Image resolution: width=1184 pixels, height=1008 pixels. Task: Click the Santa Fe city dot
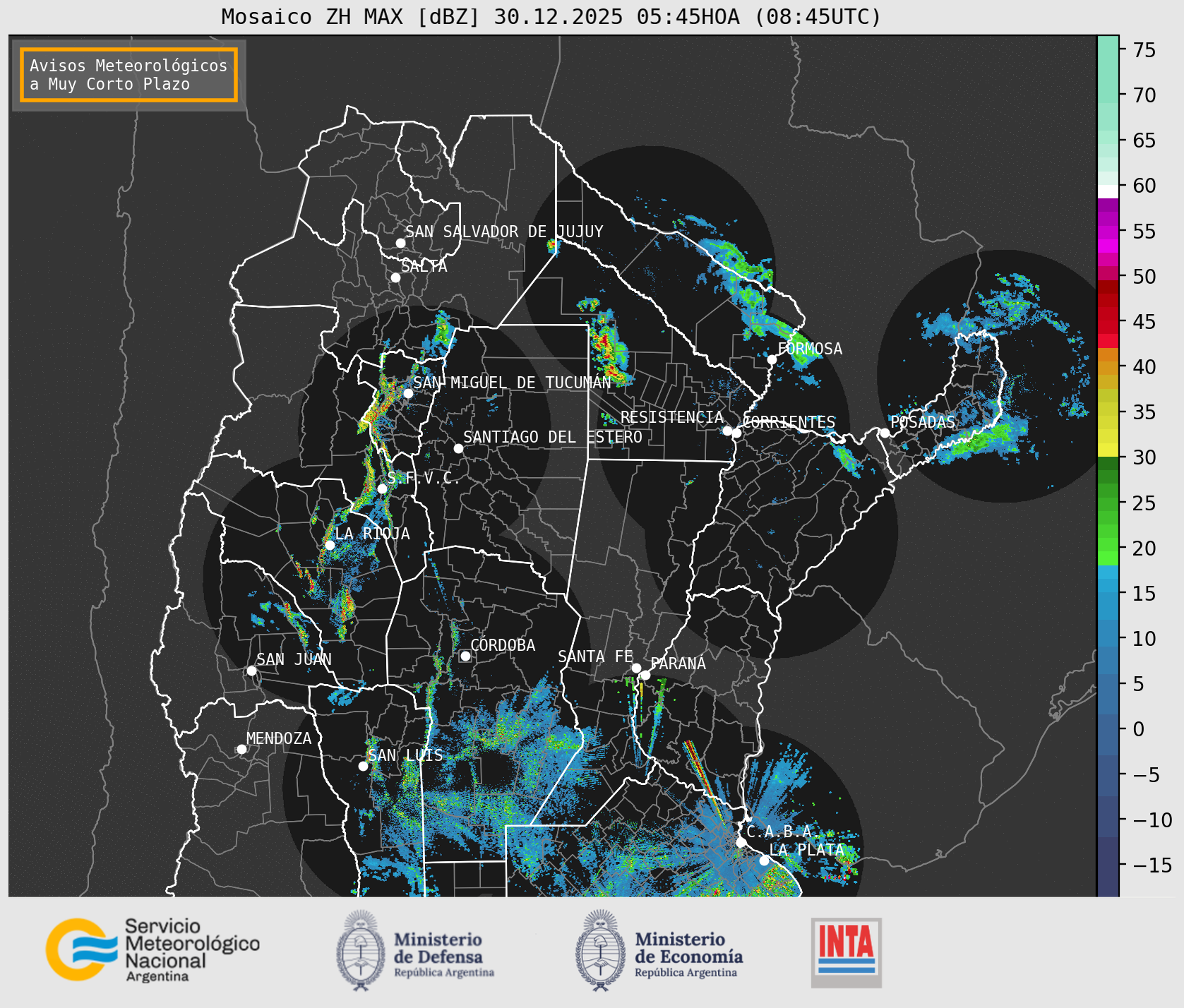636,668
